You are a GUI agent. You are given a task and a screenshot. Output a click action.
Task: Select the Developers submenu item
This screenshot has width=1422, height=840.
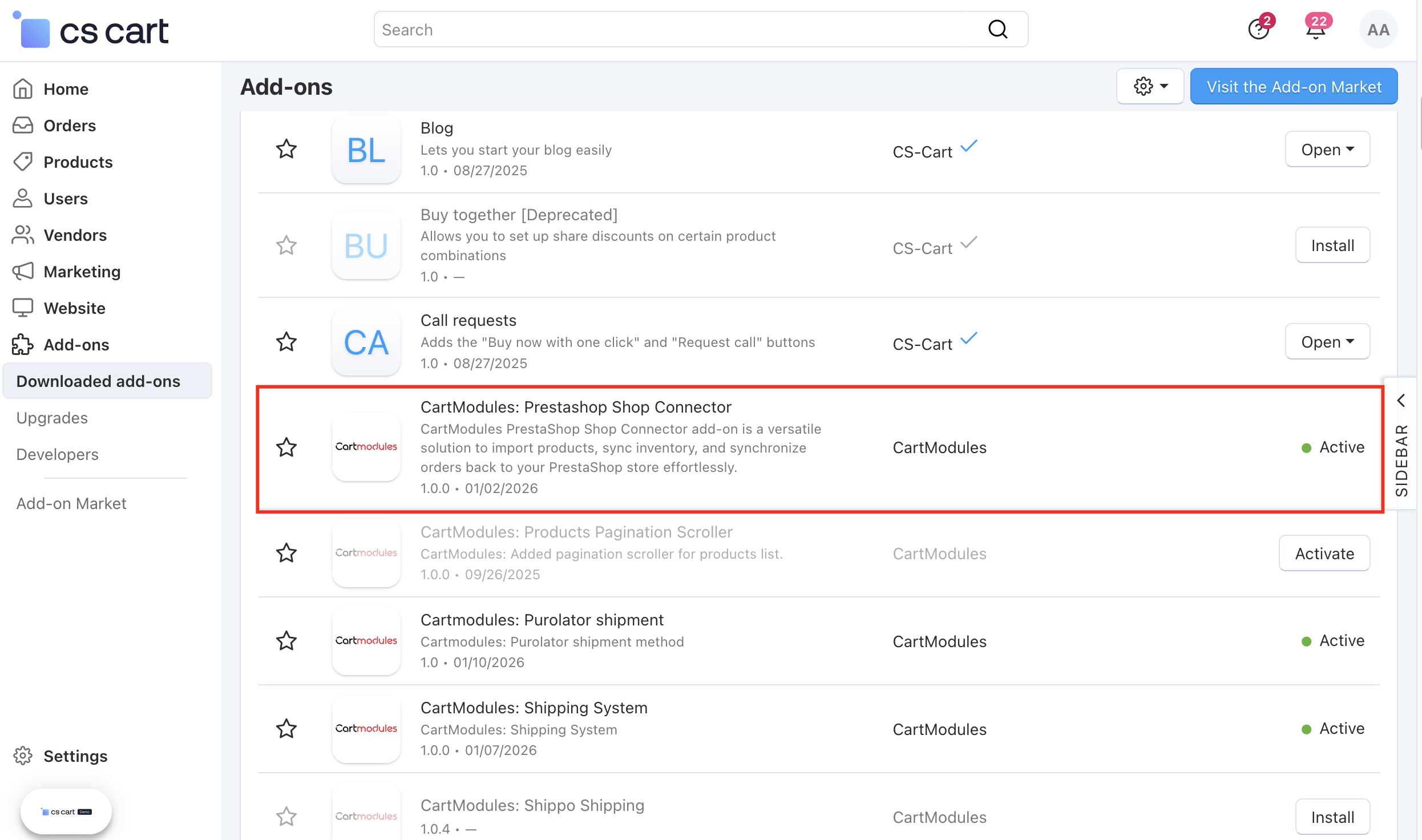click(x=58, y=454)
